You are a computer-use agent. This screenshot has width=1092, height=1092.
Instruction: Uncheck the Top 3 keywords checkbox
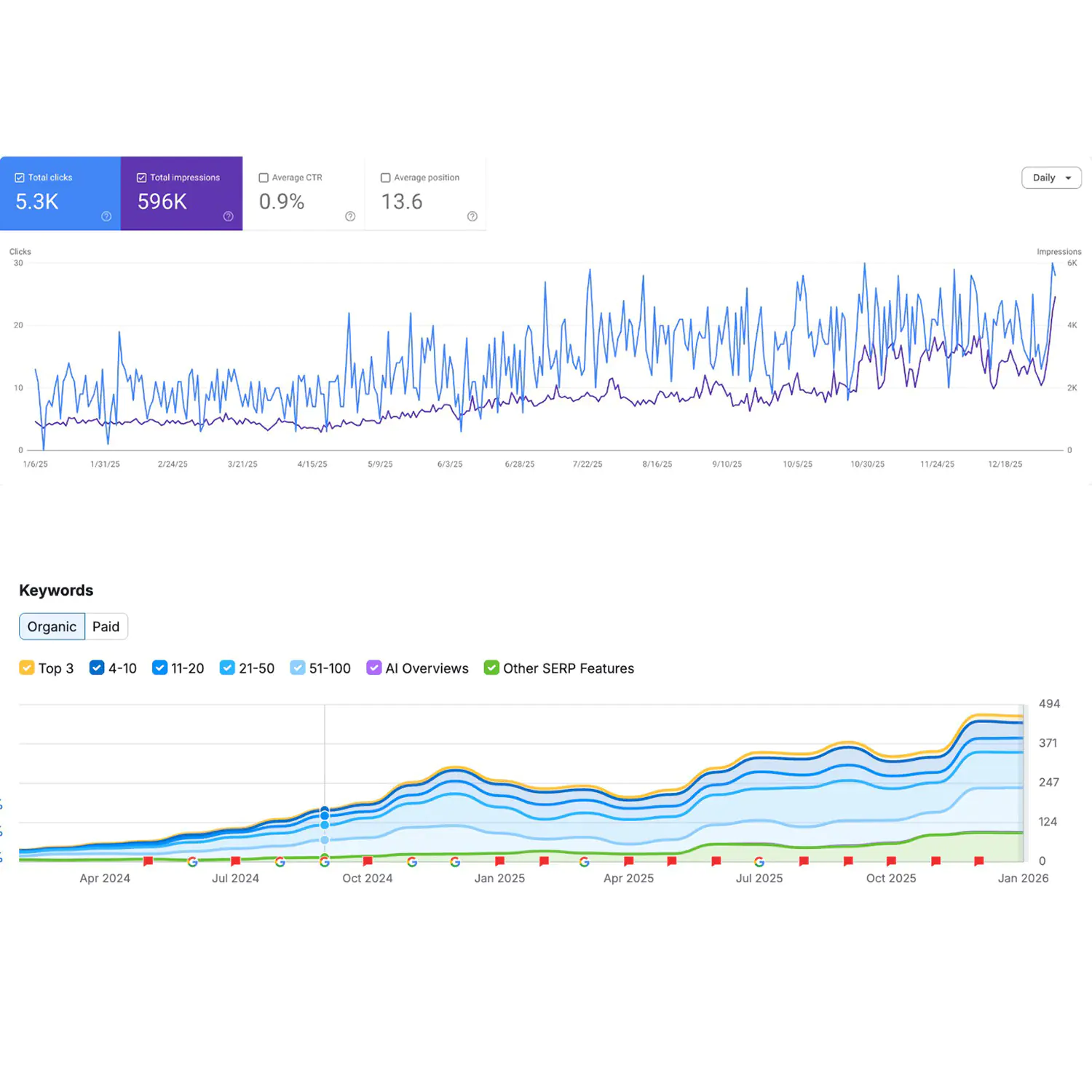pos(27,668)
